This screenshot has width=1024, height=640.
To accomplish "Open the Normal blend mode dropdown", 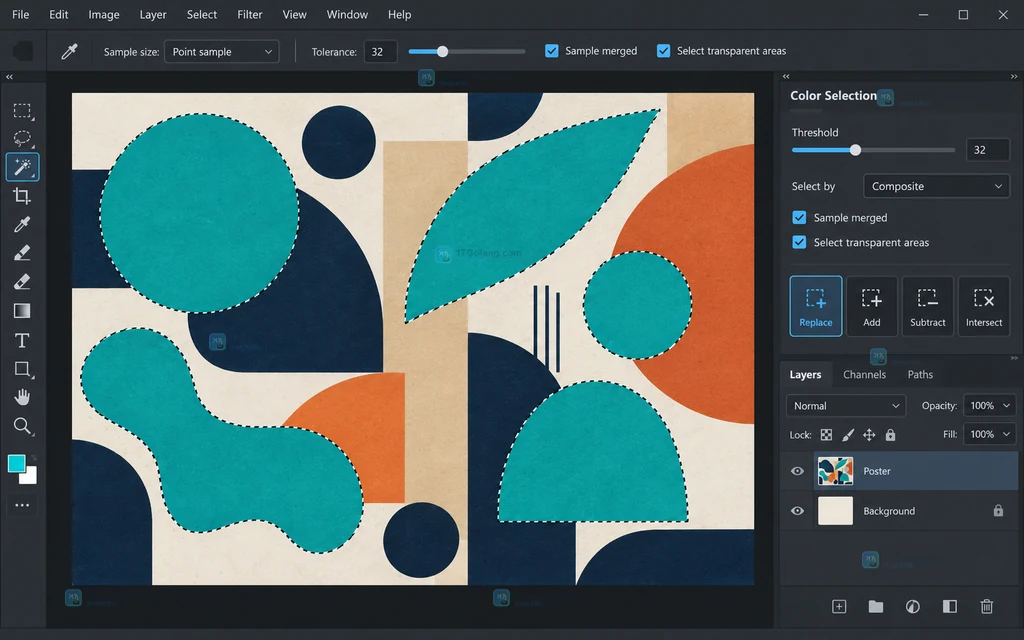I will 846,406.
